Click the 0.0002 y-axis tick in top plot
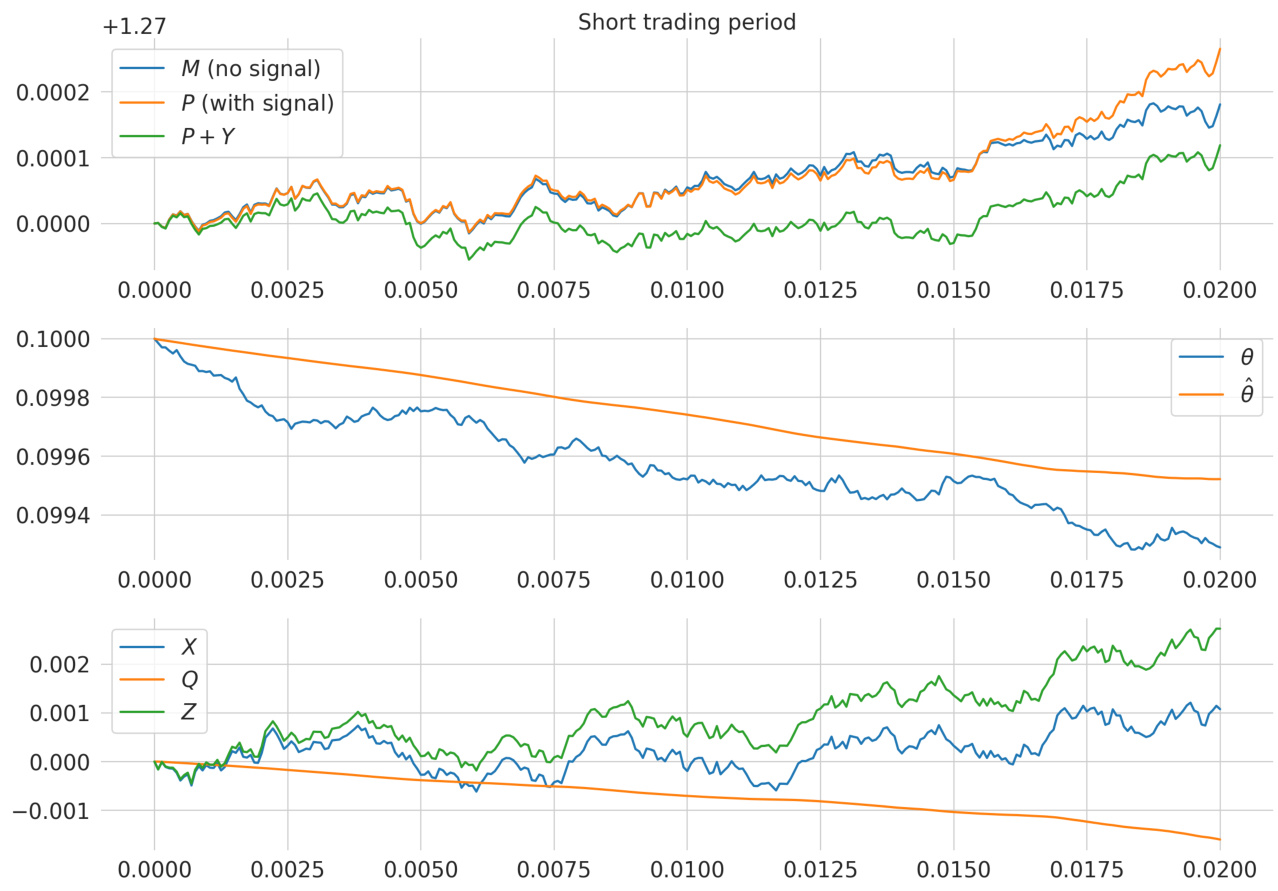The image size is (1278, 891). tap(55, 92)
